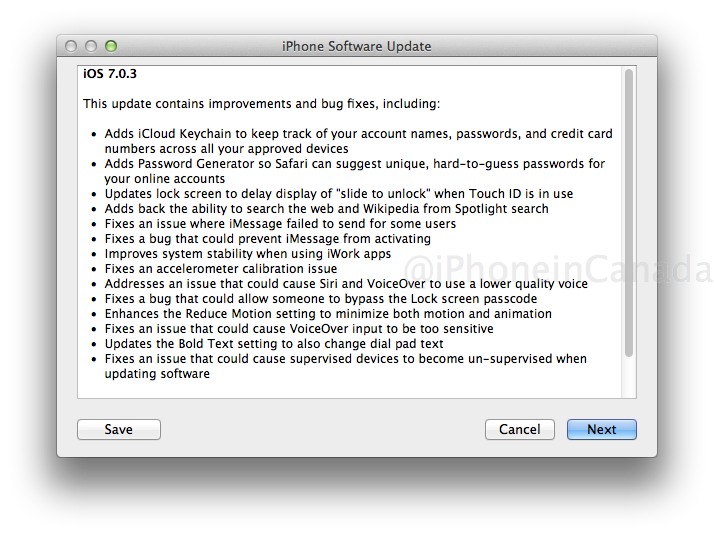The height and width of the screenshot is (536, 714).
Task: Click the gray close window button
Action: coord(71,46)
